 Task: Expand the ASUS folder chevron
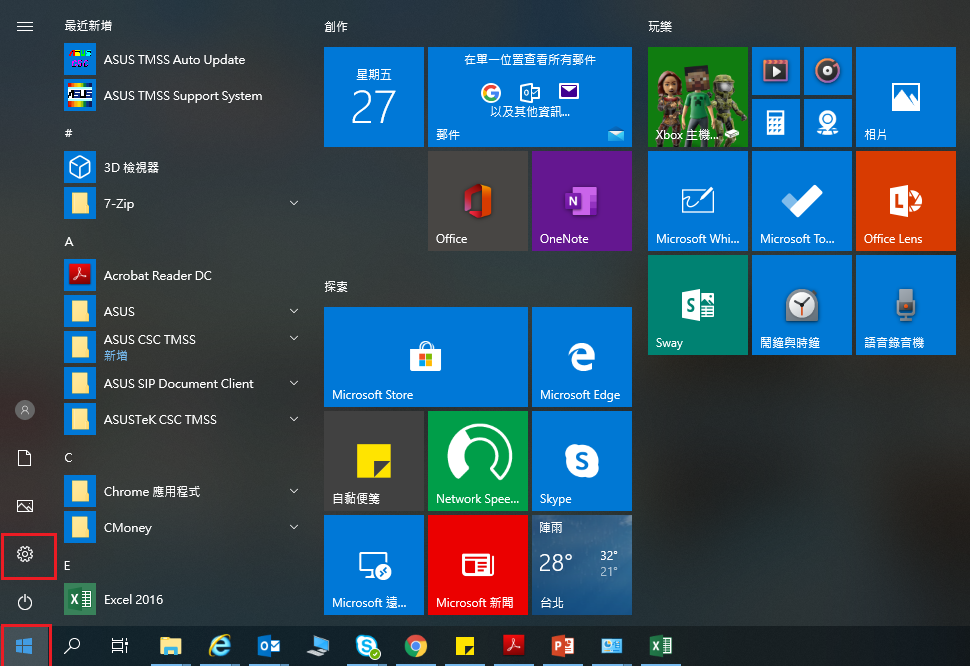point(294,311)
